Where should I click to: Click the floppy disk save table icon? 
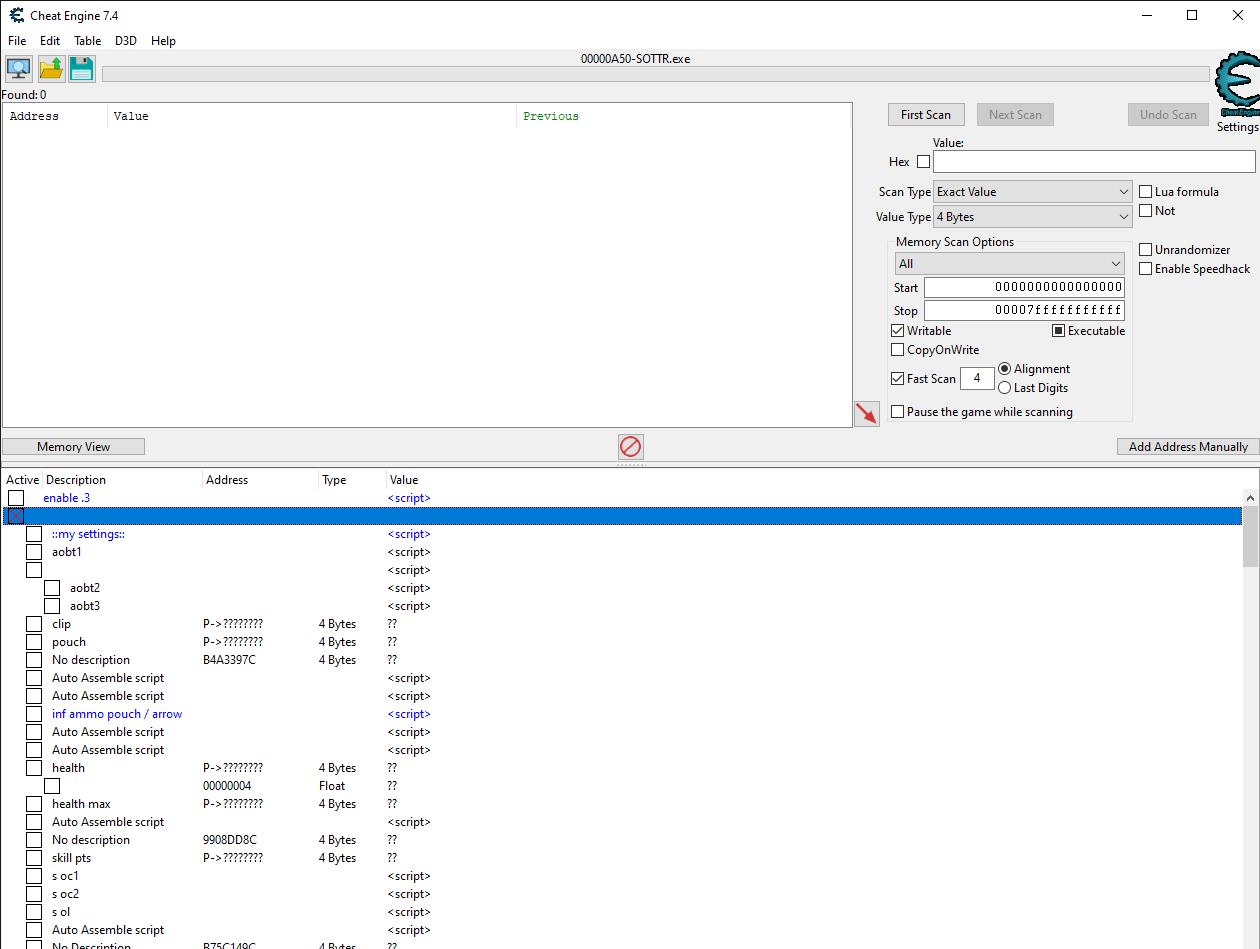82,69
